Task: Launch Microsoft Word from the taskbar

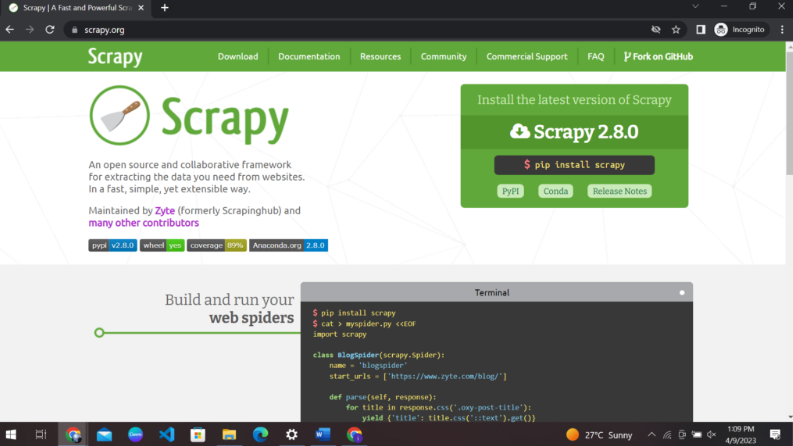Action: [322, 435]
